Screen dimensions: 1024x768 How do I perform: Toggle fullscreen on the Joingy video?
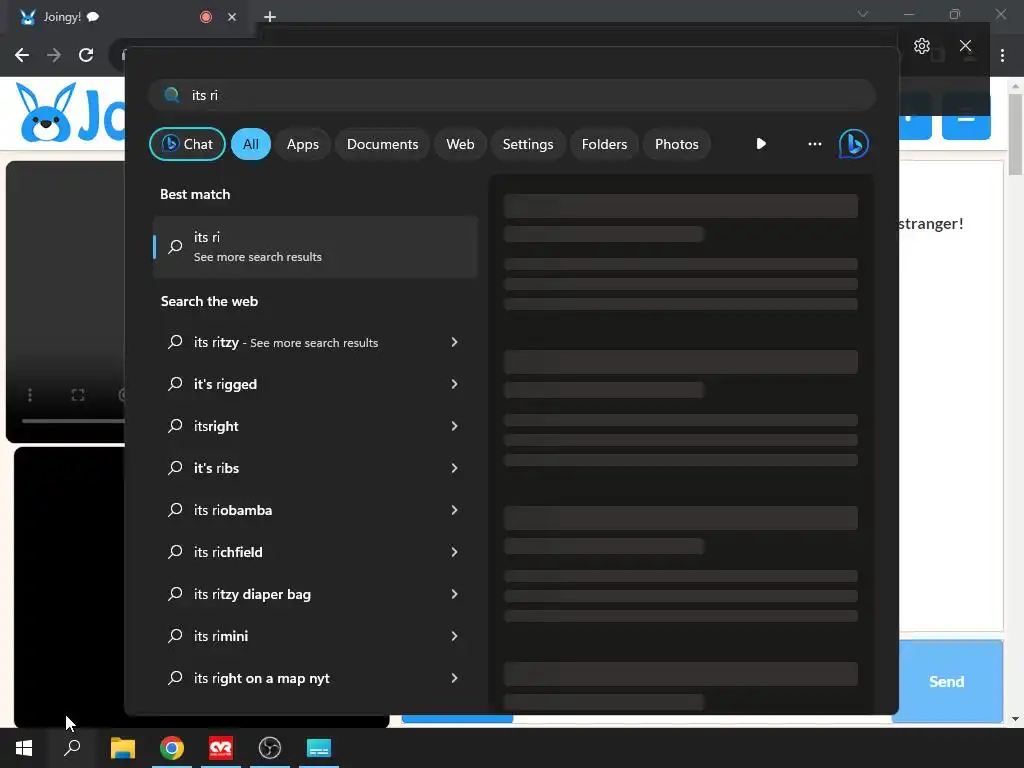[x=78, y=395]
